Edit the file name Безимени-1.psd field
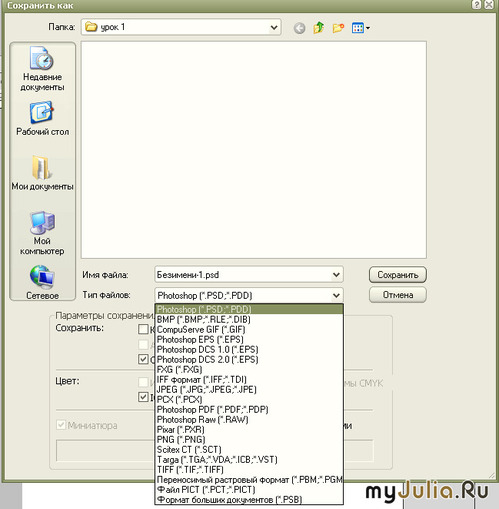Viewport: 499px width, 509px height. tap(249, 275)
